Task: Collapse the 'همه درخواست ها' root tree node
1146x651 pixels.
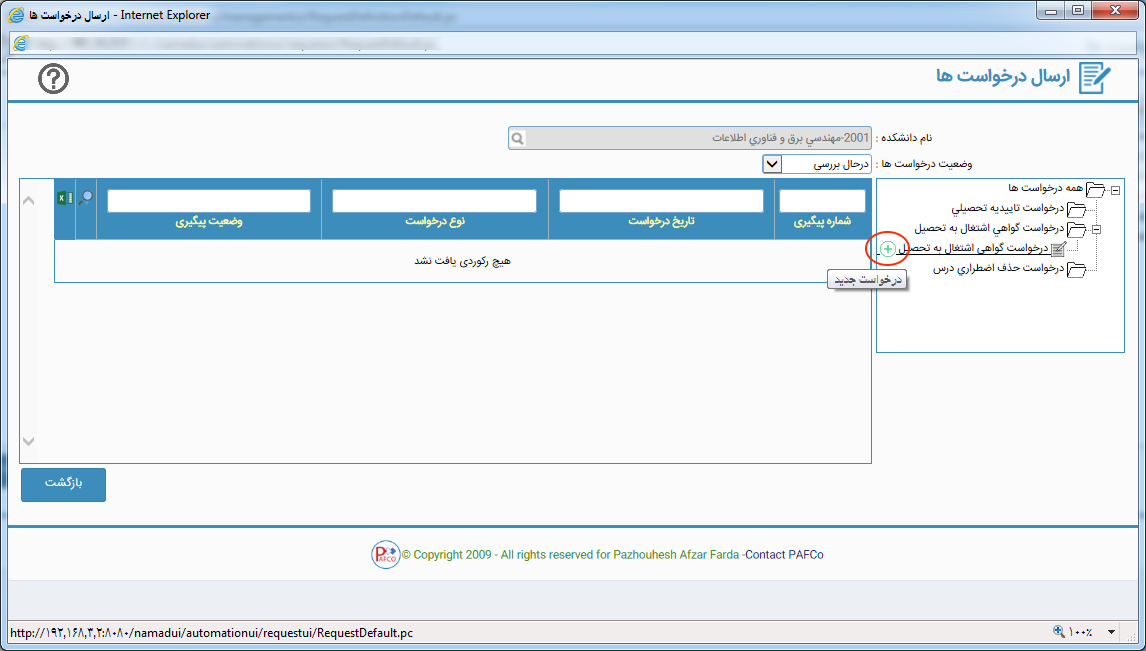Action: tap(1114, 189)
